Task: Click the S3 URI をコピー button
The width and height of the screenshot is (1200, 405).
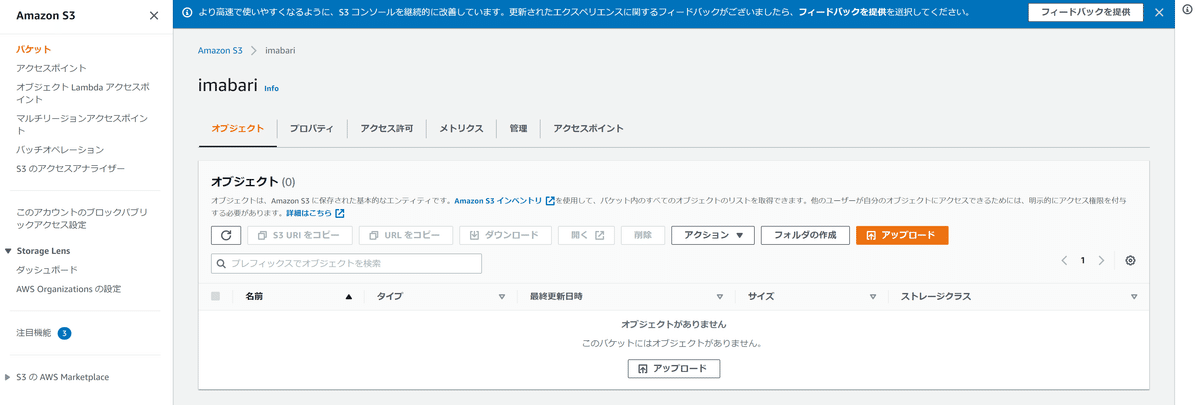Action: pyautogui.click(x=299, y=235)
